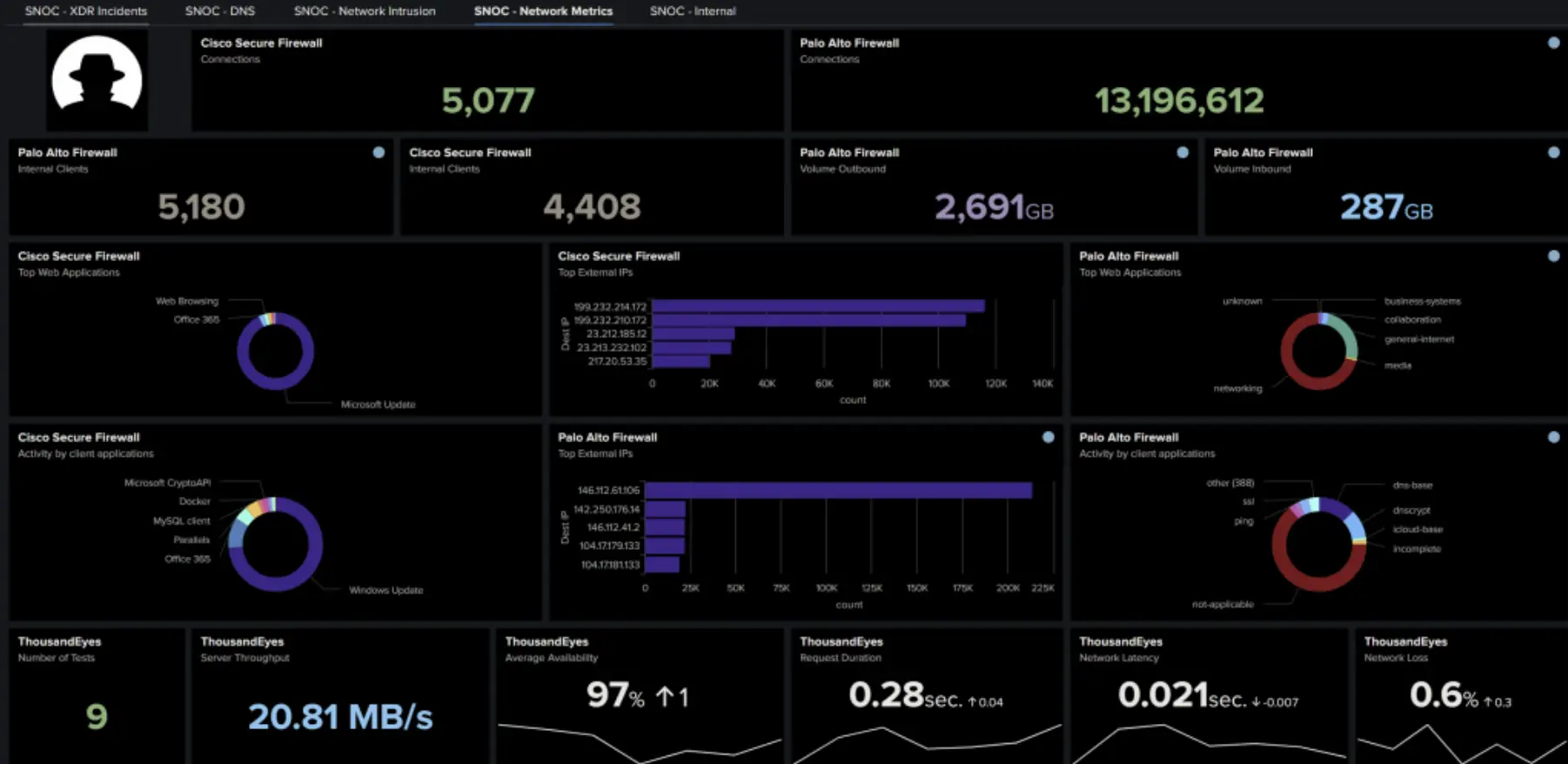Click blue dot on Volume Inbound panel
The height and width of the screenshot is (764, 1568).
click(x=1553, y=152)
